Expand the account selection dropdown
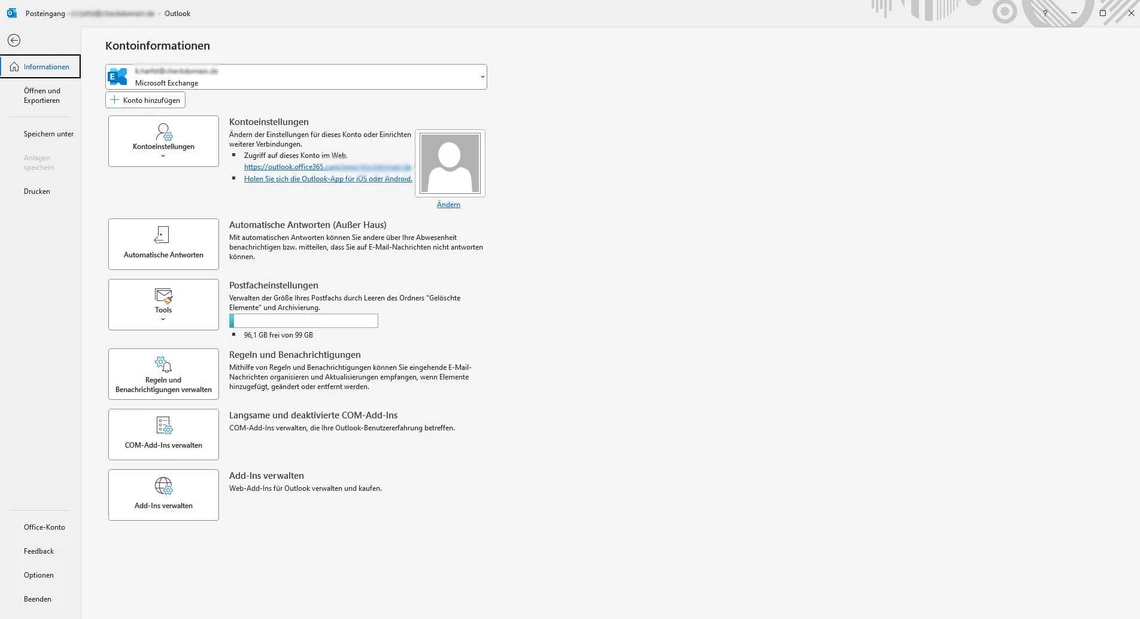 [481, 77]
